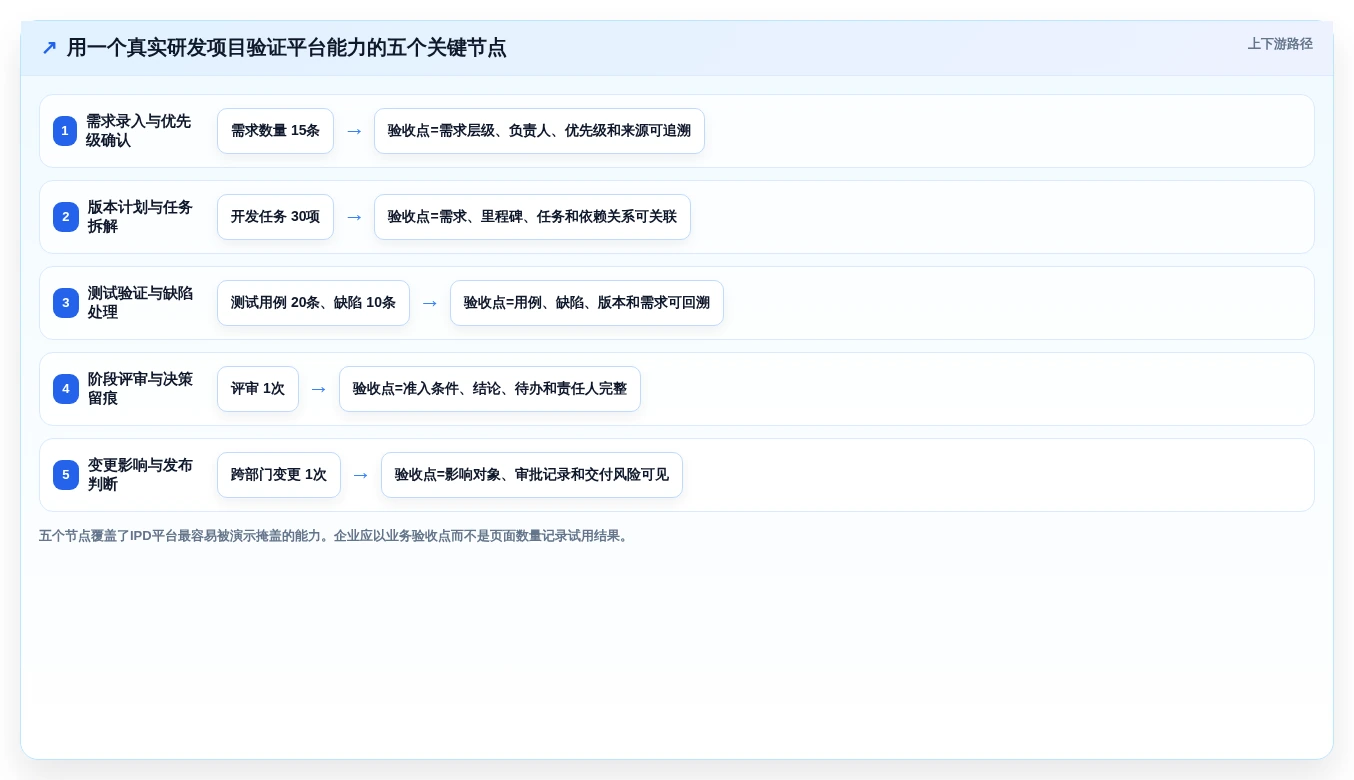Image resolution: width=1354 pixels, height=780 pixels.
Task: Select step badge number 5
Action: click(66, 475)
